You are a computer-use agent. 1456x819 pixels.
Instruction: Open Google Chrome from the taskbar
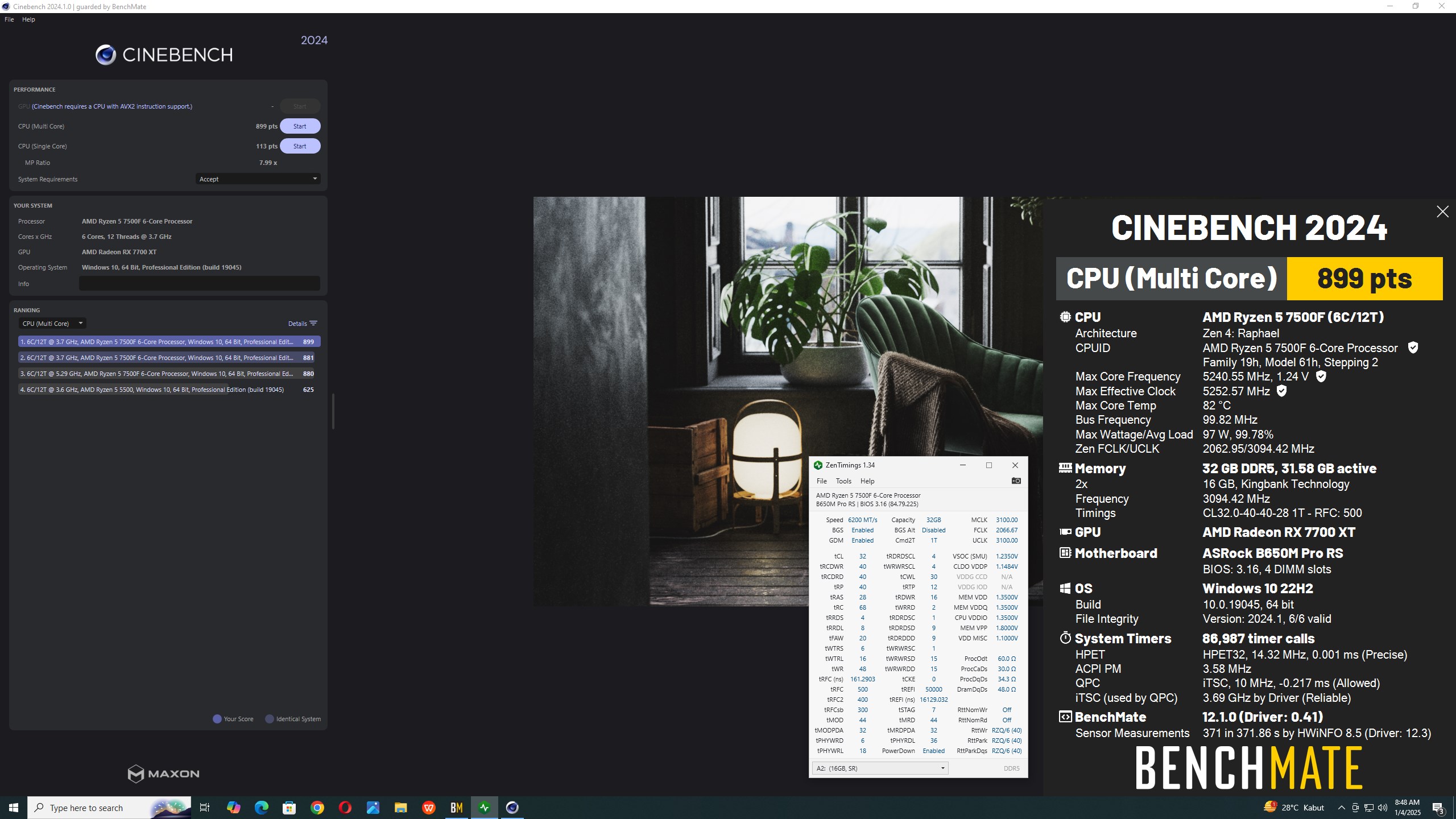317,808
